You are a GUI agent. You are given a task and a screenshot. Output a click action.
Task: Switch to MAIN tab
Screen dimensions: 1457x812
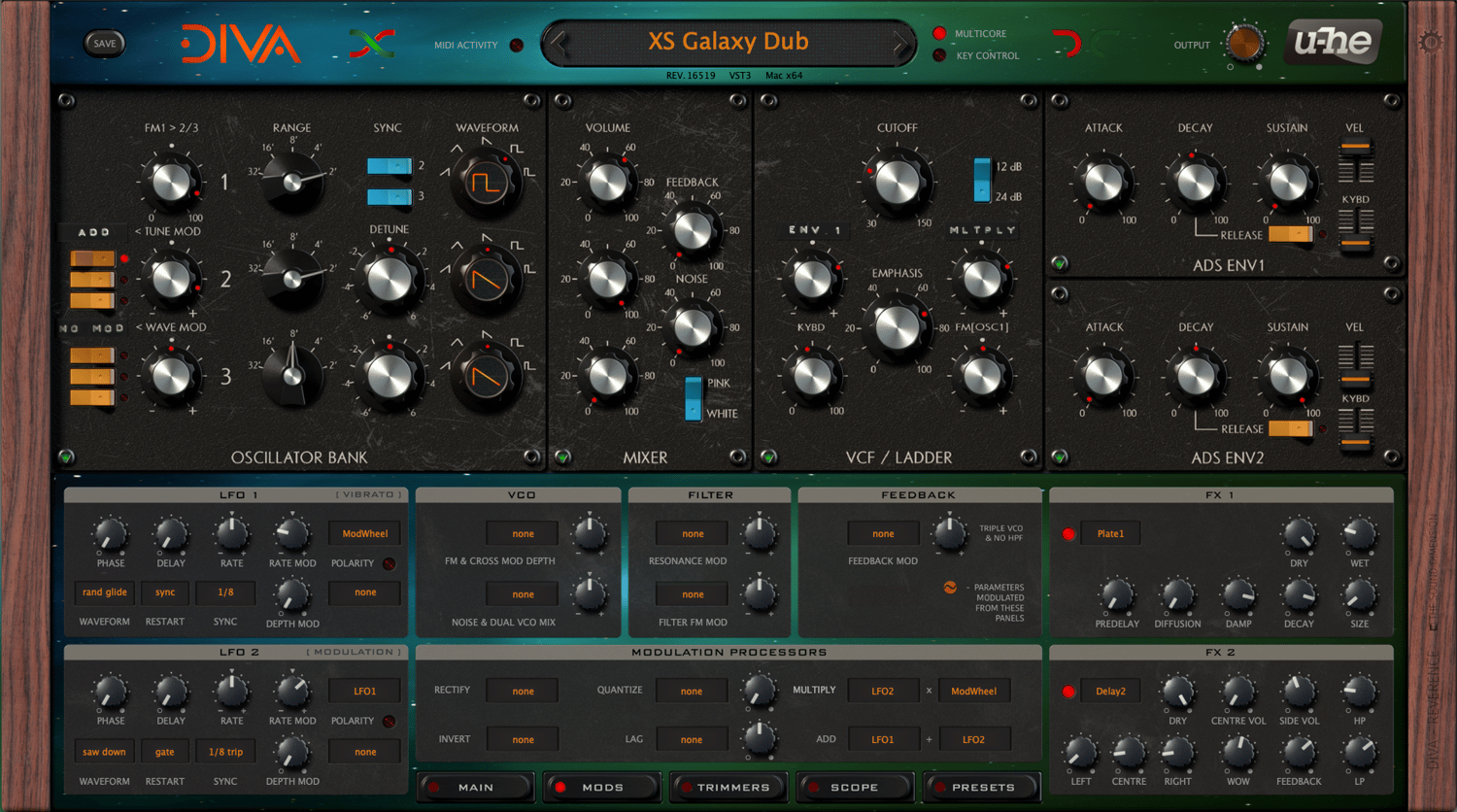click(x=476, y=788)
